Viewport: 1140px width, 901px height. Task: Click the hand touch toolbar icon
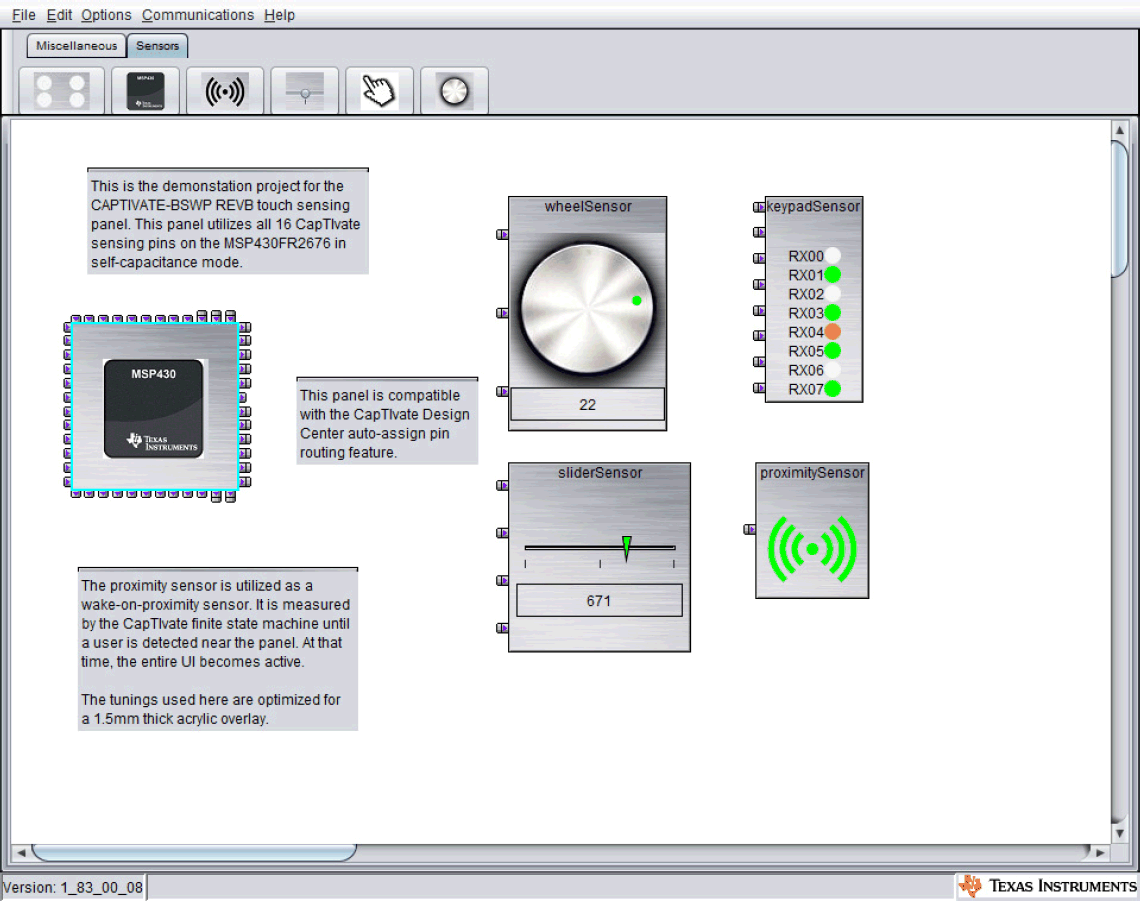(379, 92)
